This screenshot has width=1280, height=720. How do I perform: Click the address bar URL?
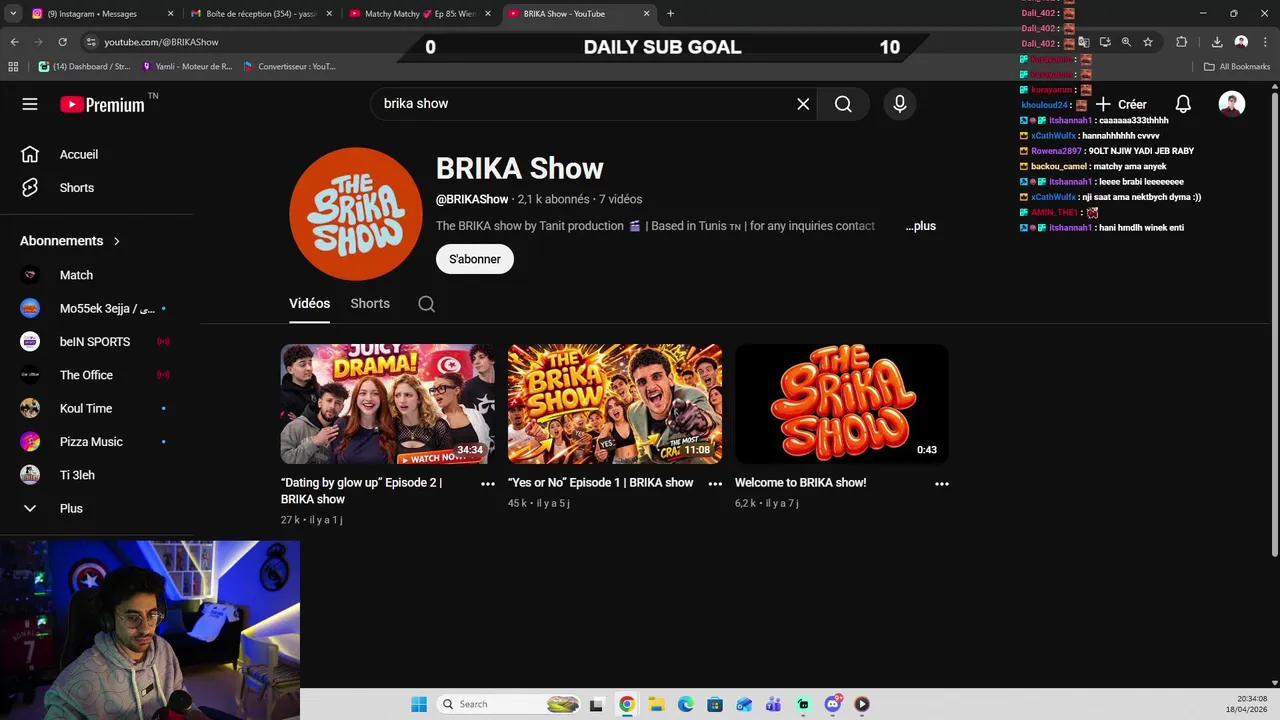tap(161, 42)
